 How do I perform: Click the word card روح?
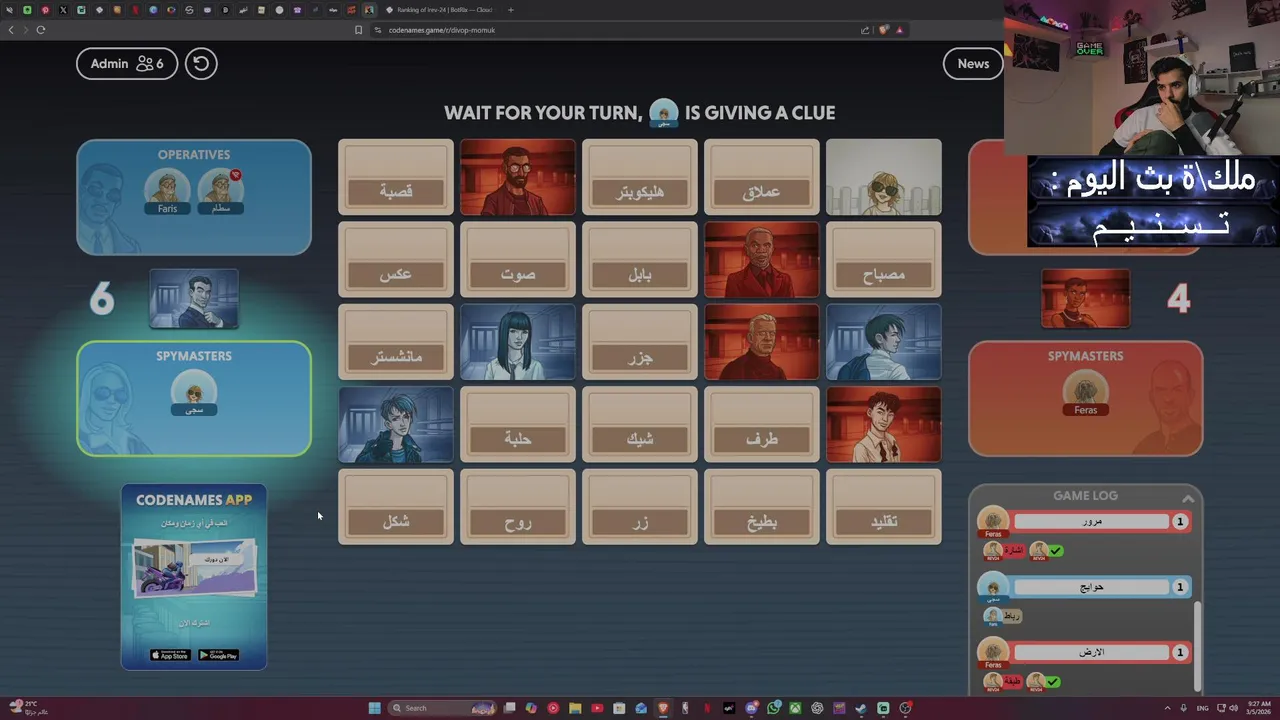[518, 507]
